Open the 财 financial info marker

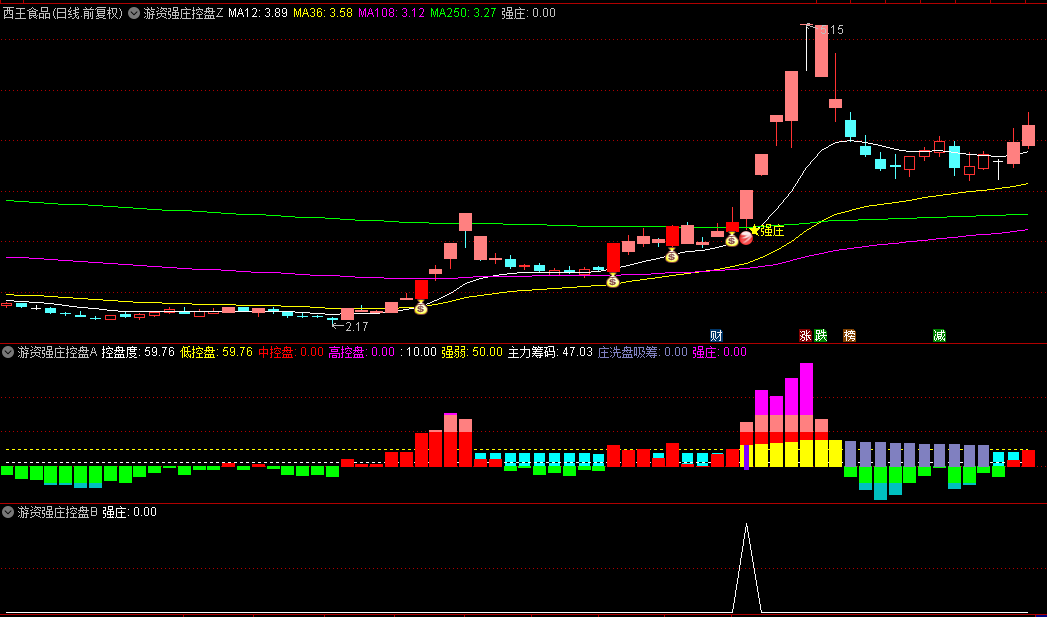[x=716, y=335]
